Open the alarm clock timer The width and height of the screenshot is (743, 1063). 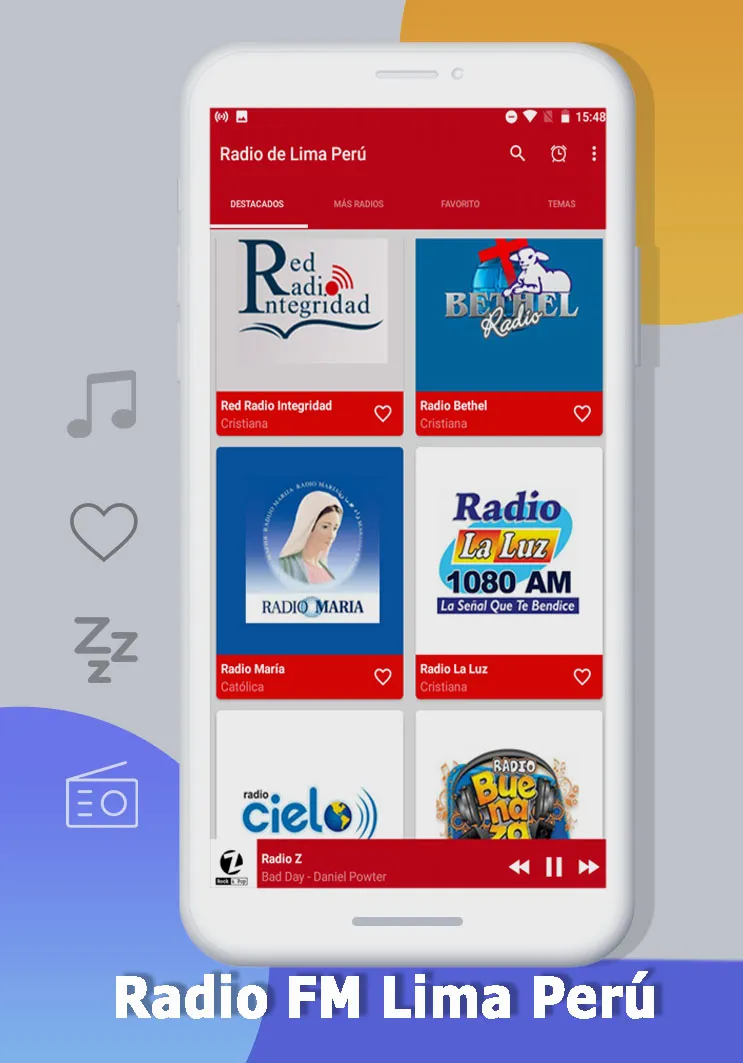(558, 153)
